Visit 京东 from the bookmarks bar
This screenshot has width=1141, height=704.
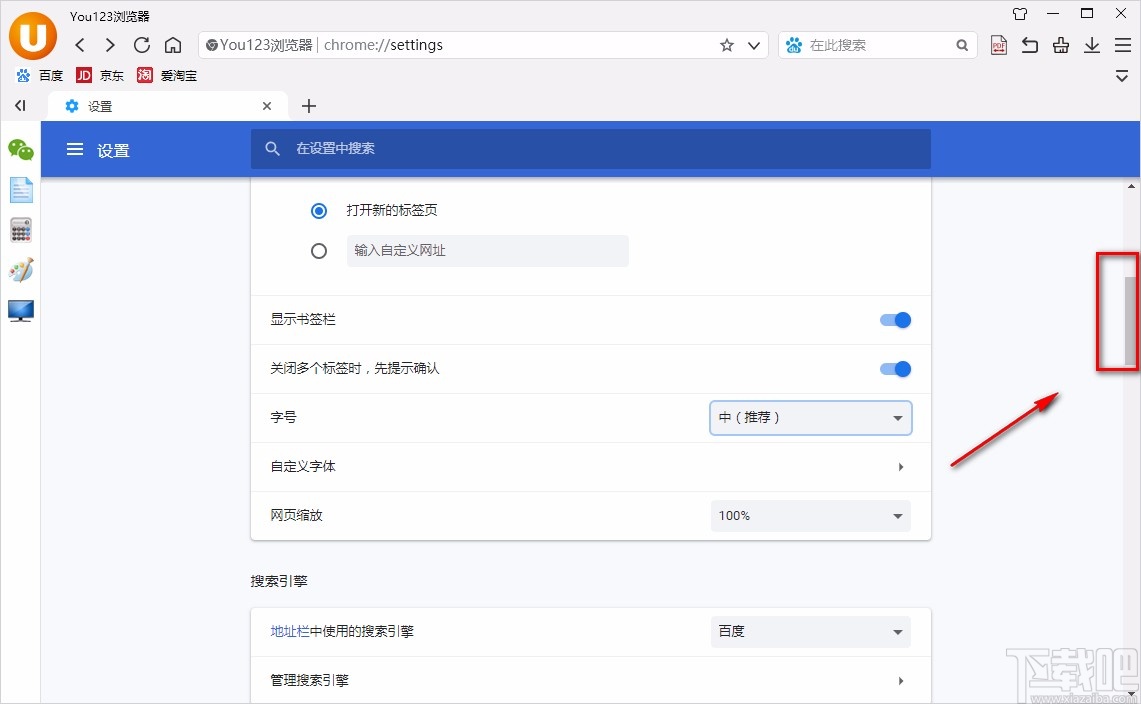[103, 75]
